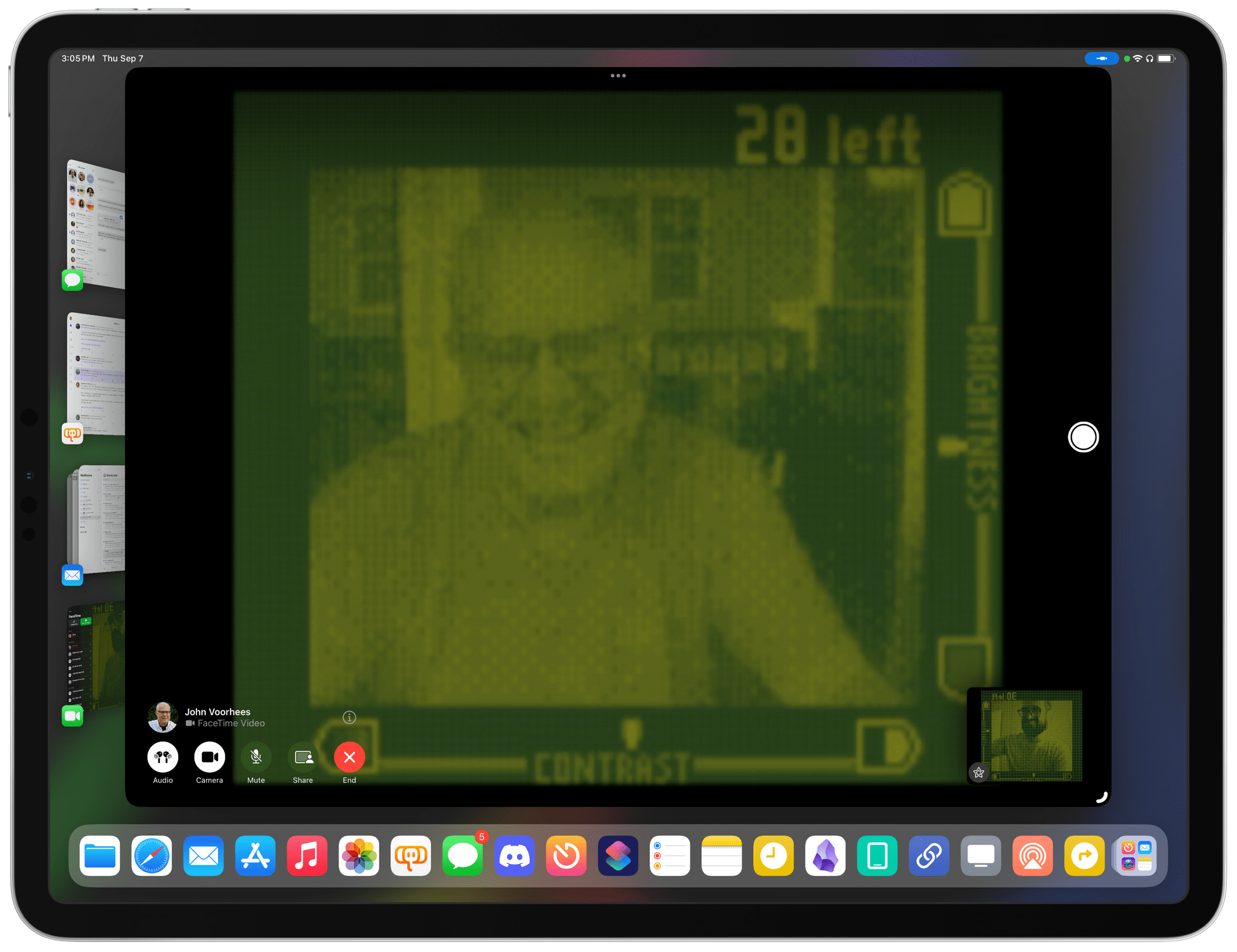
Task: Open the orange broadcast app in dock
Action: pos(1033,855)
